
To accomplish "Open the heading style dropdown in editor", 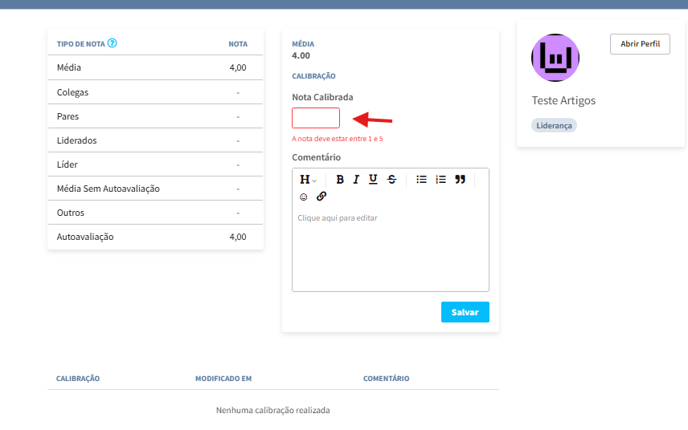I will tap(308, 179).
